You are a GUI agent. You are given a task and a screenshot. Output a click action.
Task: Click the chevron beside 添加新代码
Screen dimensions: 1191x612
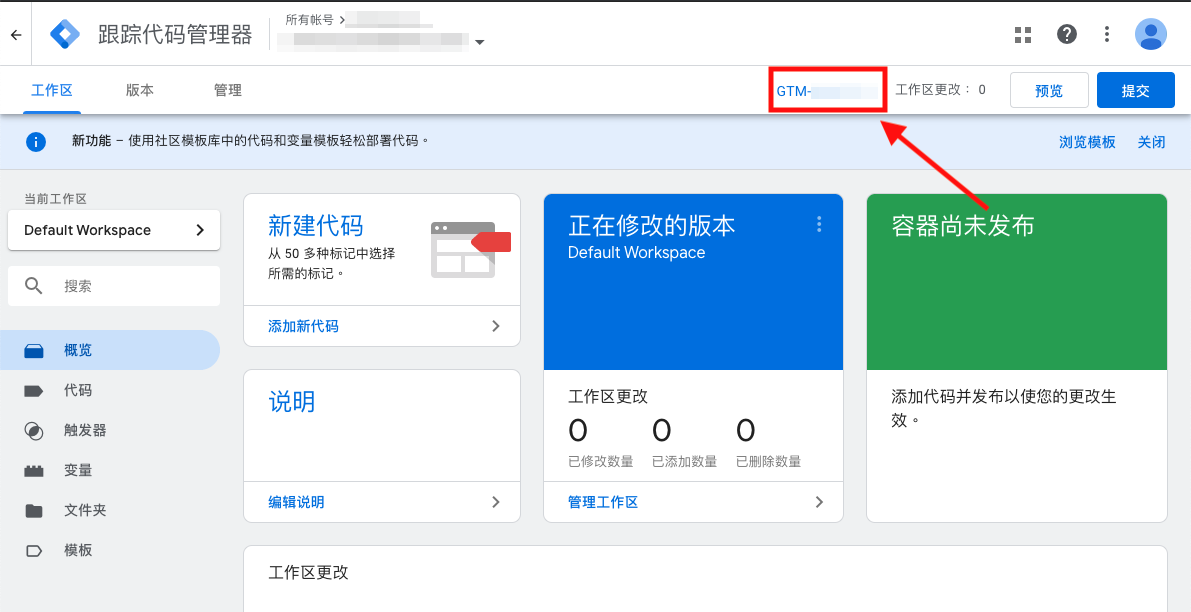point(496,327)
